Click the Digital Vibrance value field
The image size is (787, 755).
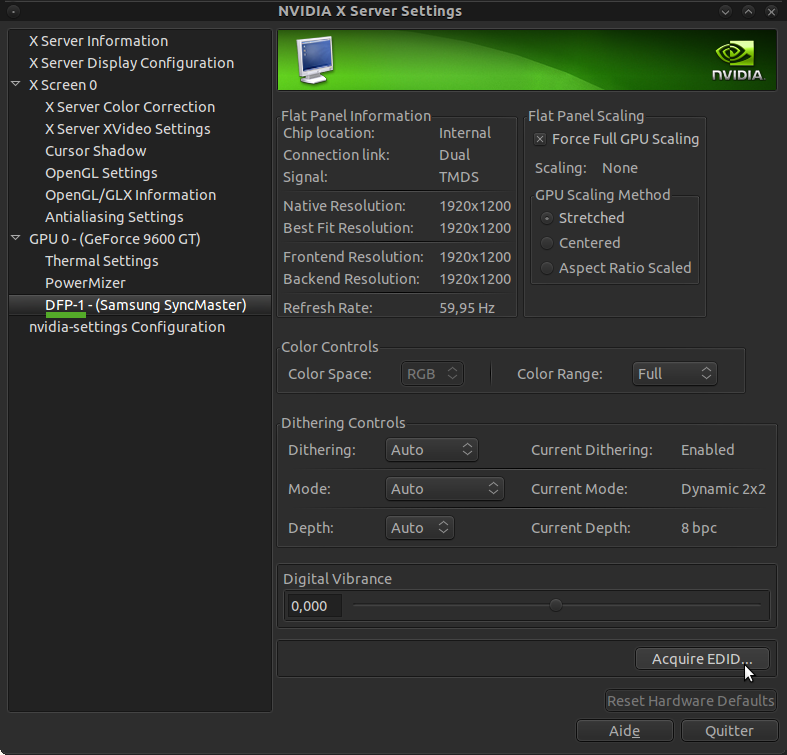coord(314,606)
